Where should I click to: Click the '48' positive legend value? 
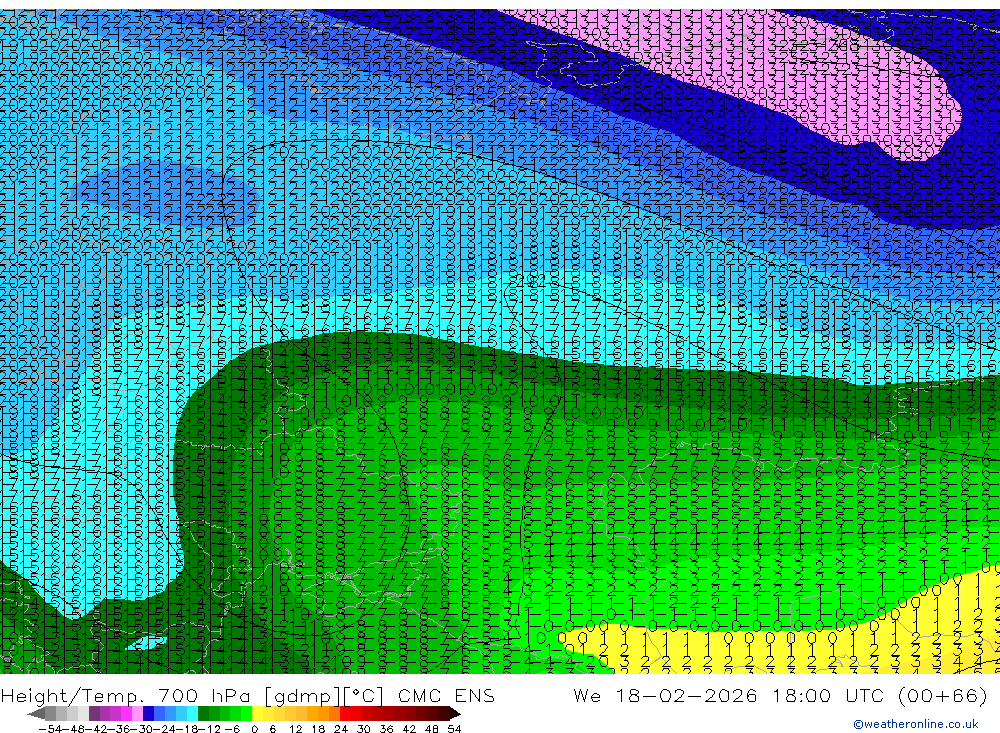(x=432, y=729)
